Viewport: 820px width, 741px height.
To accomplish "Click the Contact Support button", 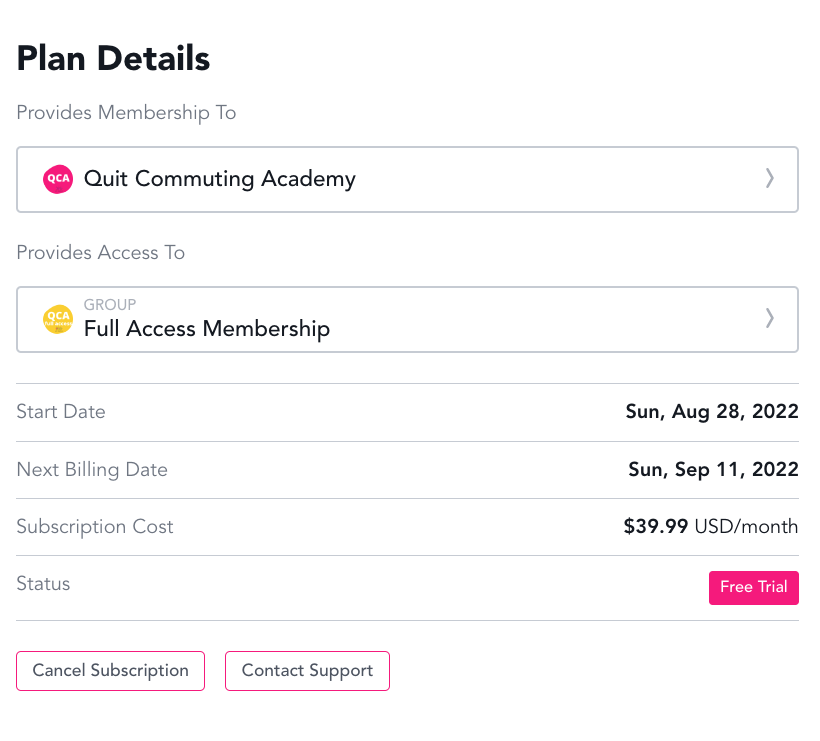I will (307, 671).
